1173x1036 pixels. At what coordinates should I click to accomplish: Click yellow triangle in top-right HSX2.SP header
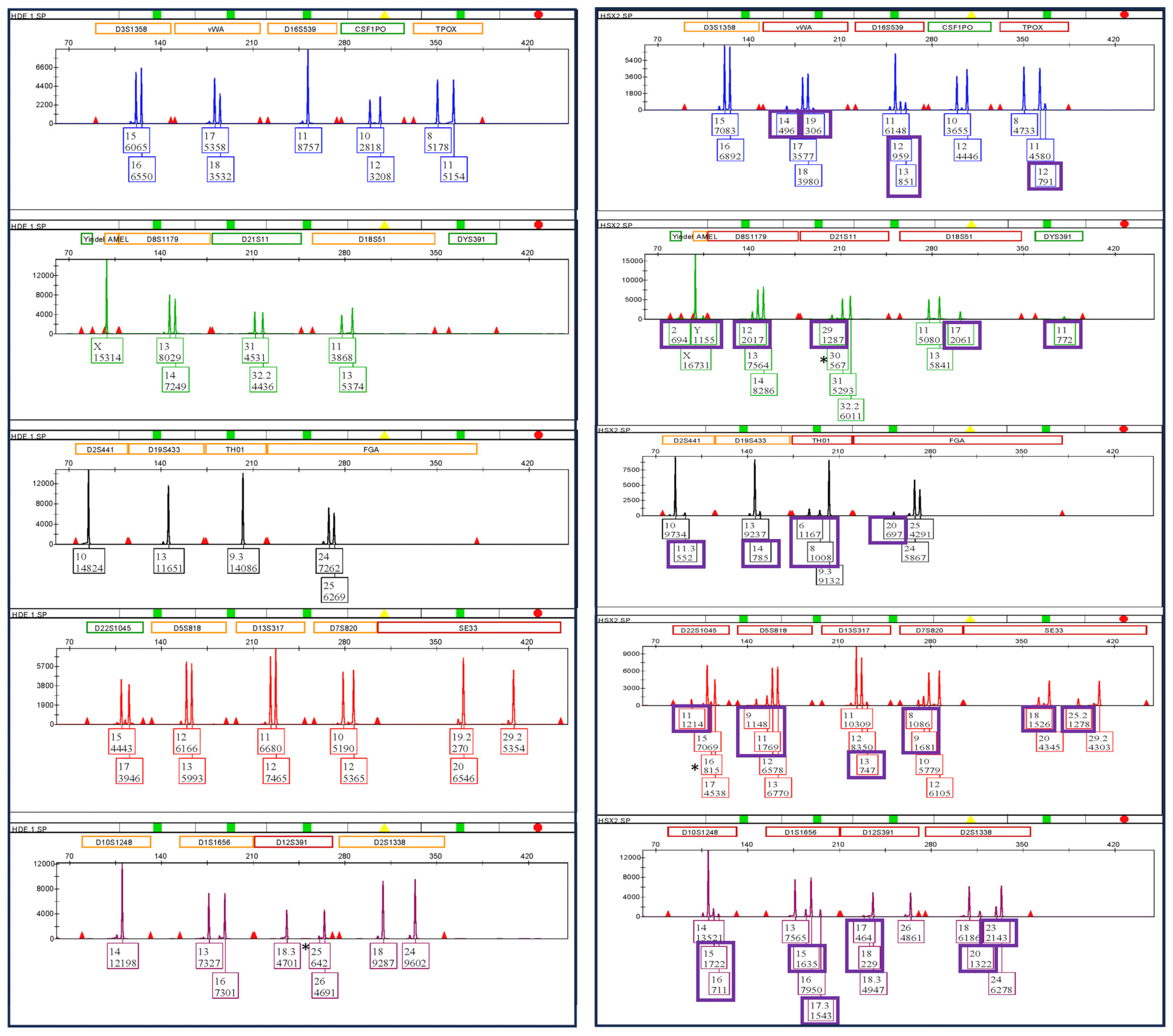971,14
